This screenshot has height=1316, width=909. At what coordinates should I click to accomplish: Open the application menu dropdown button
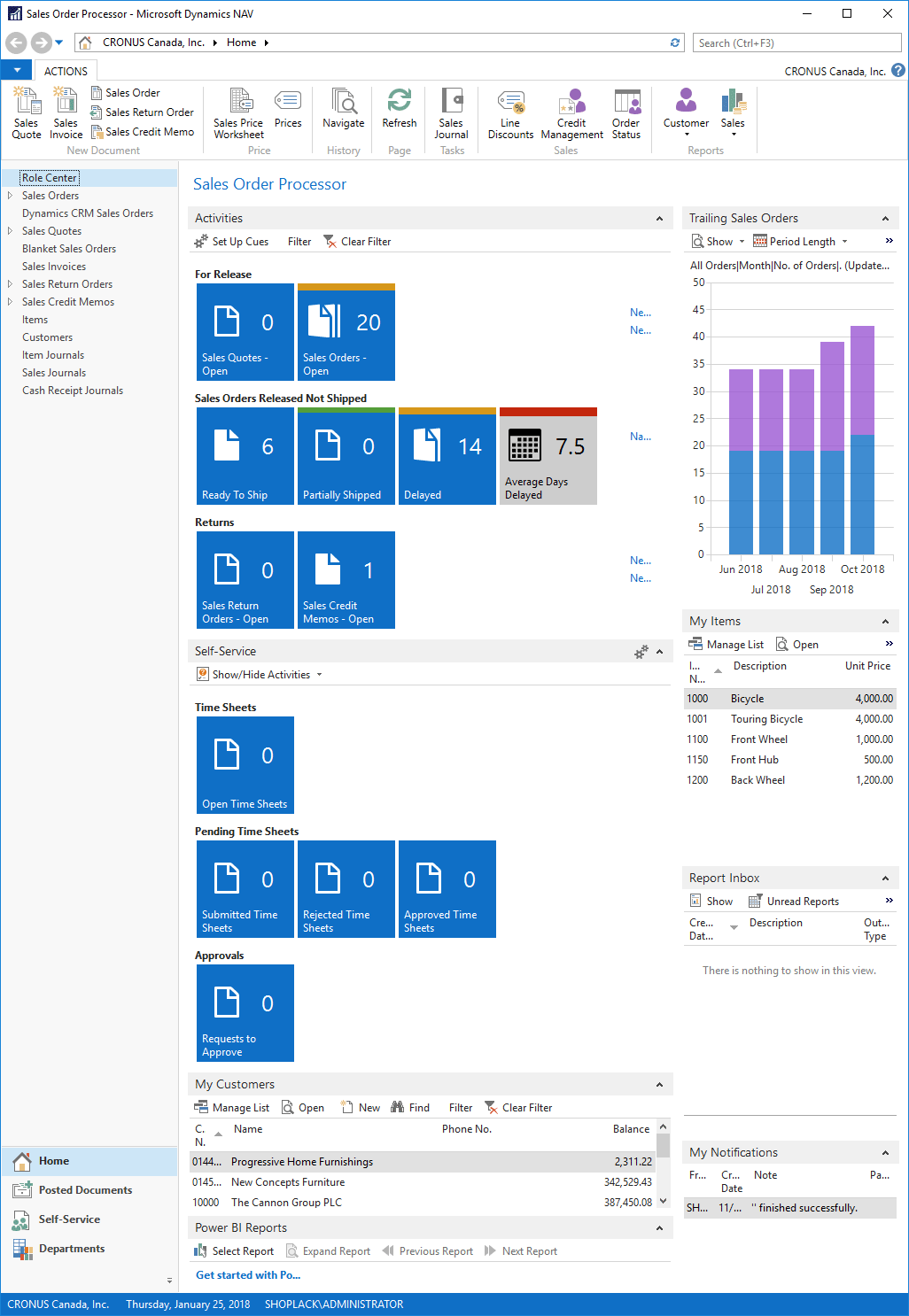coord(17,70)
